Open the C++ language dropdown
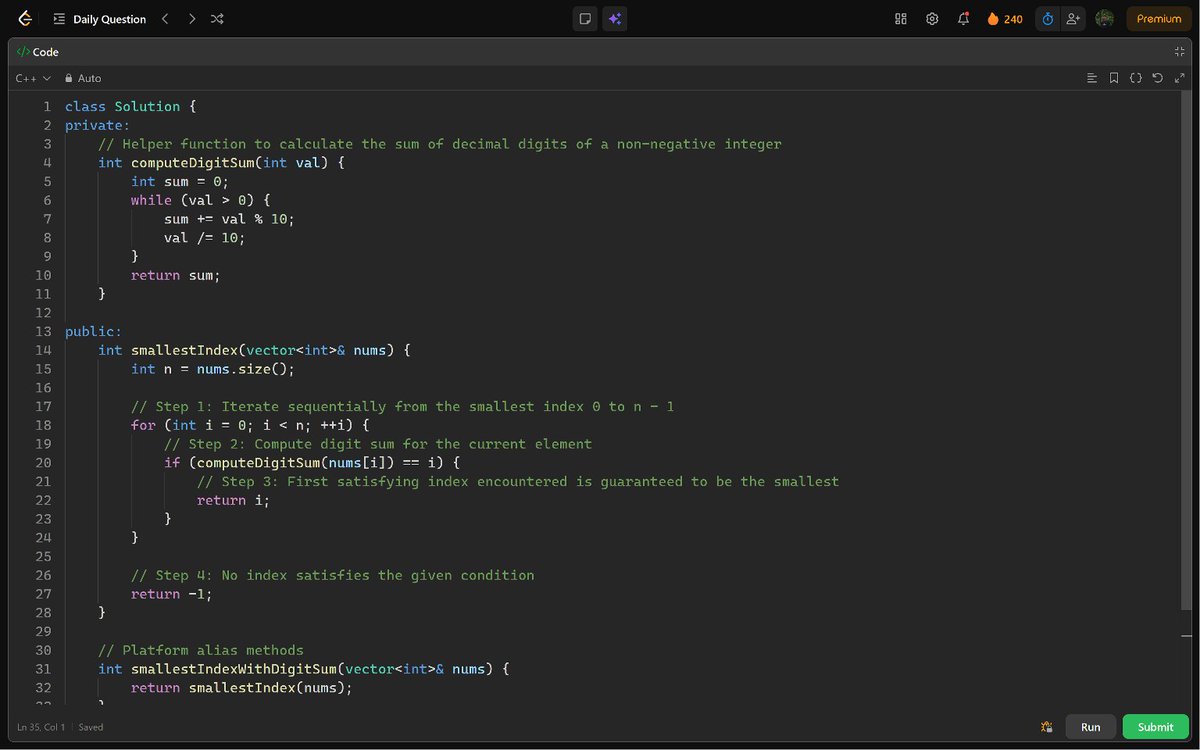Screen dimensions: 1200x750 click(x=33, y=78)
